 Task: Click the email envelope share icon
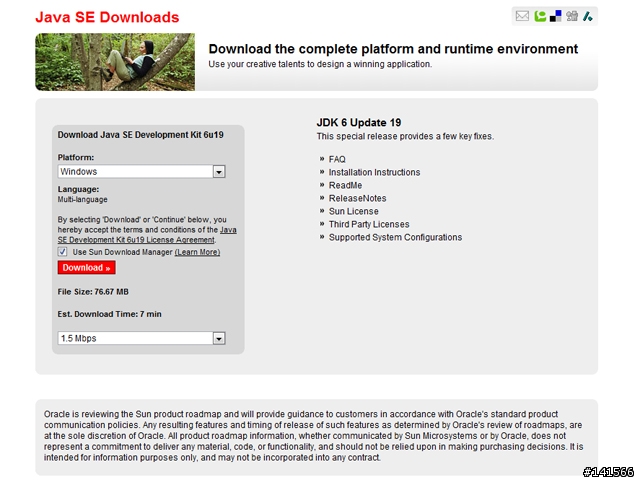(522, 16)
